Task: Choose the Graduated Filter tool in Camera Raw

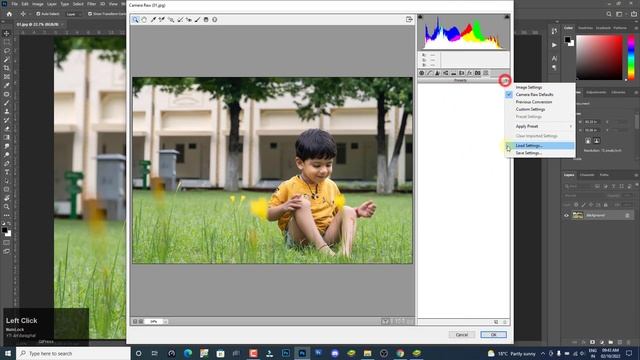Action: coord(206,20)
